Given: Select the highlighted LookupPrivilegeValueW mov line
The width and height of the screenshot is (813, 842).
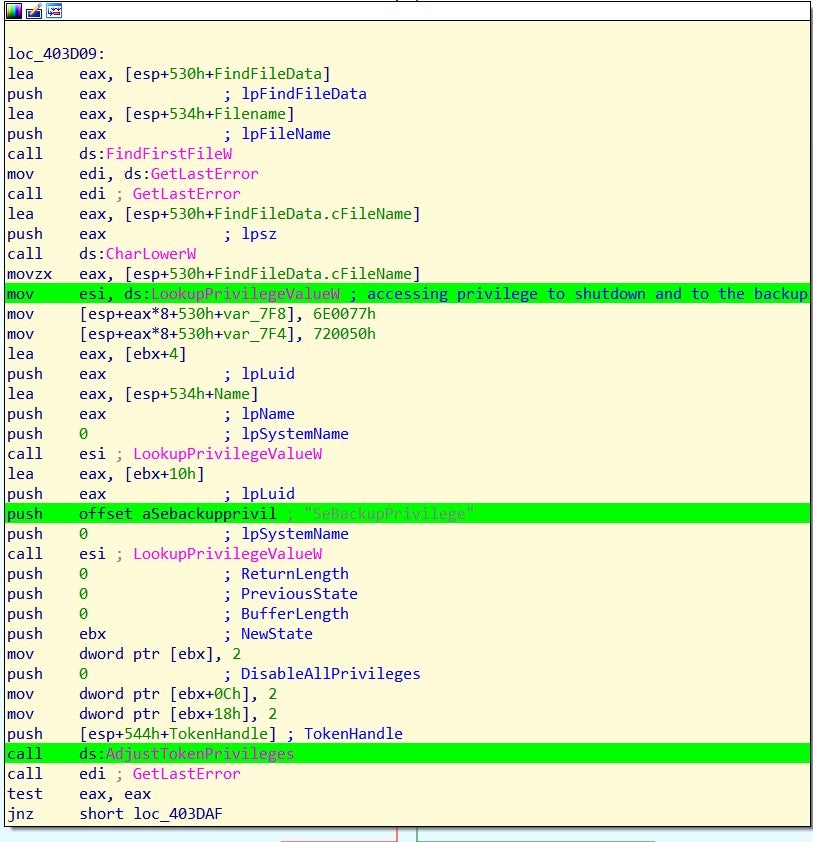Looking at the screenshot, I should pyautogui.click(x=408, y=294).
